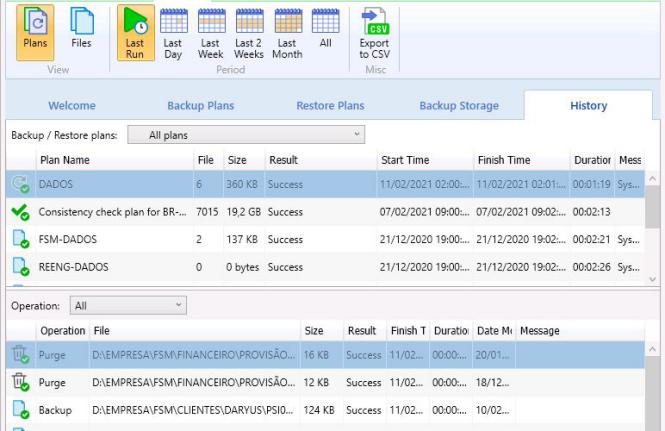This screenshot has width=665, height=431.
Task: Switch to Files view
Action: coord(81,33)
